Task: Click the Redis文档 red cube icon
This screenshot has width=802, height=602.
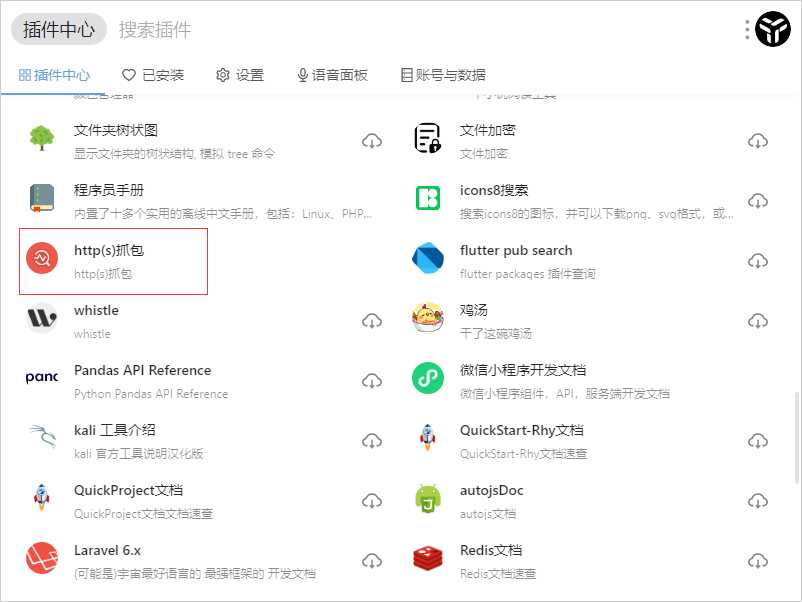Action: pos(428,558)
